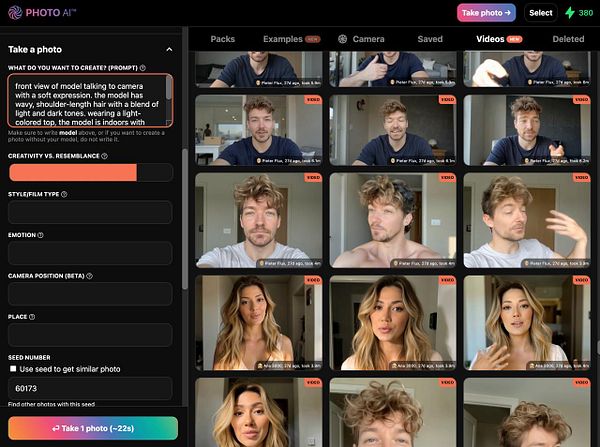Open the Deleted tab

[568, 39]
